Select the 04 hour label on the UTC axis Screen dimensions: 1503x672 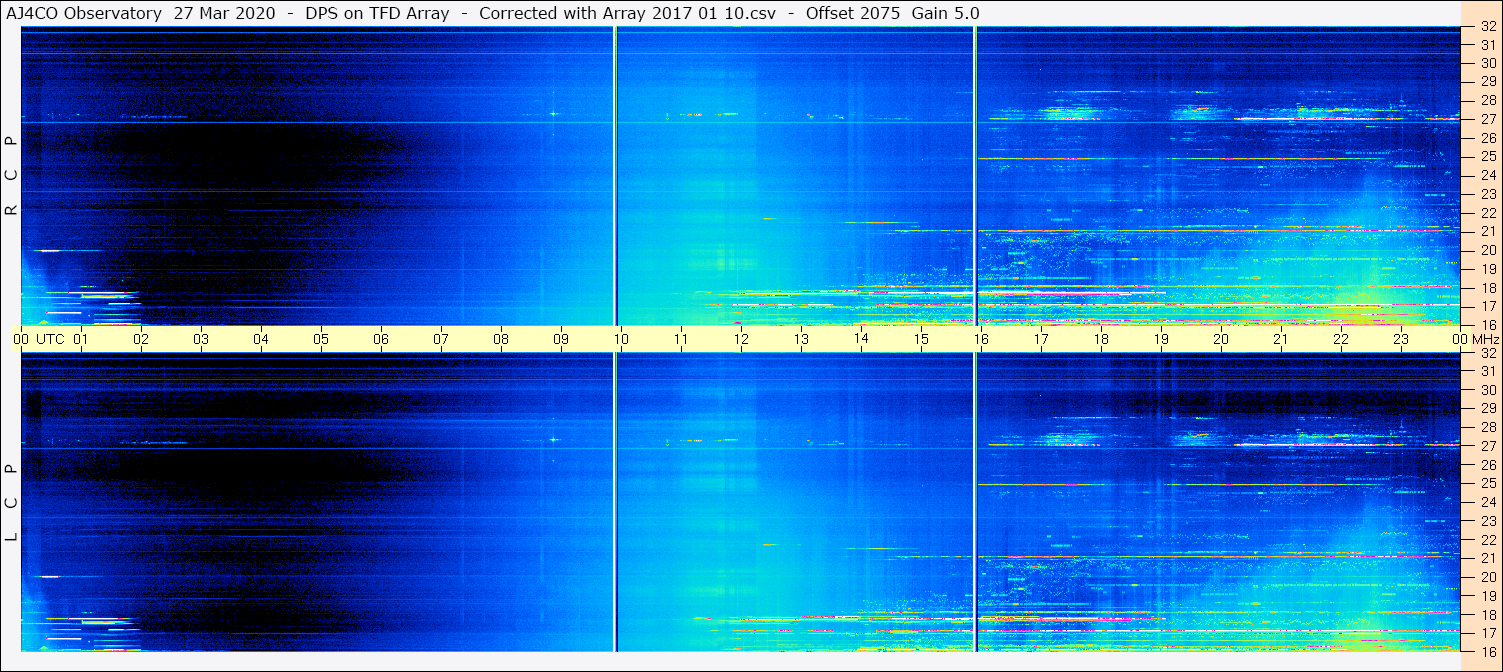tap(261, 339)
